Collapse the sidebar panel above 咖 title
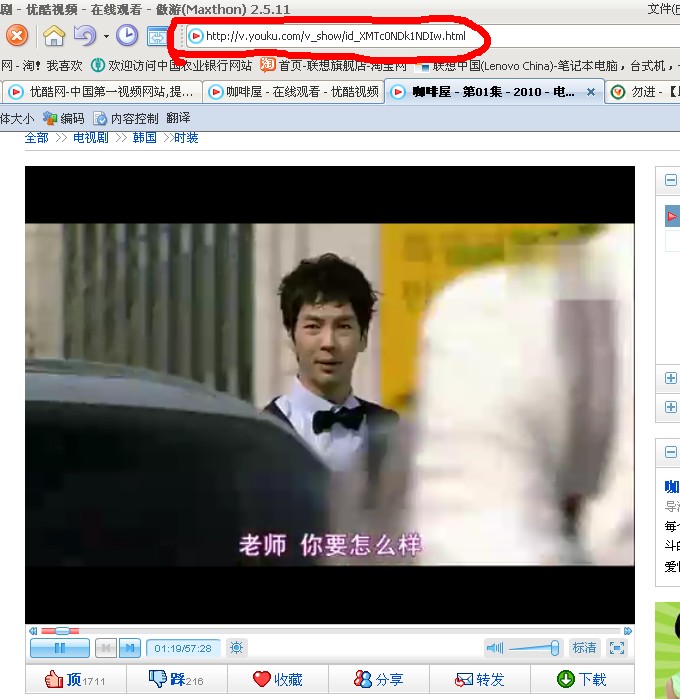Screen dimensions: 680x699 point(671,452)
